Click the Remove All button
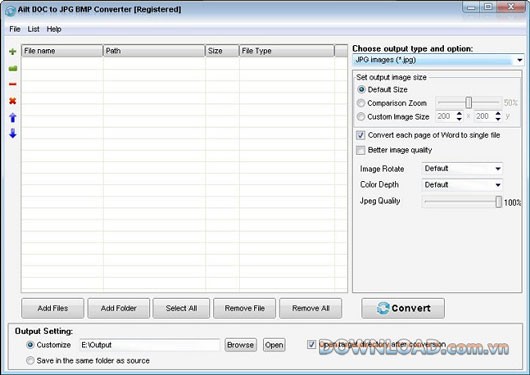530x375 pixels. pyautogui.click(x=311, y=308)
